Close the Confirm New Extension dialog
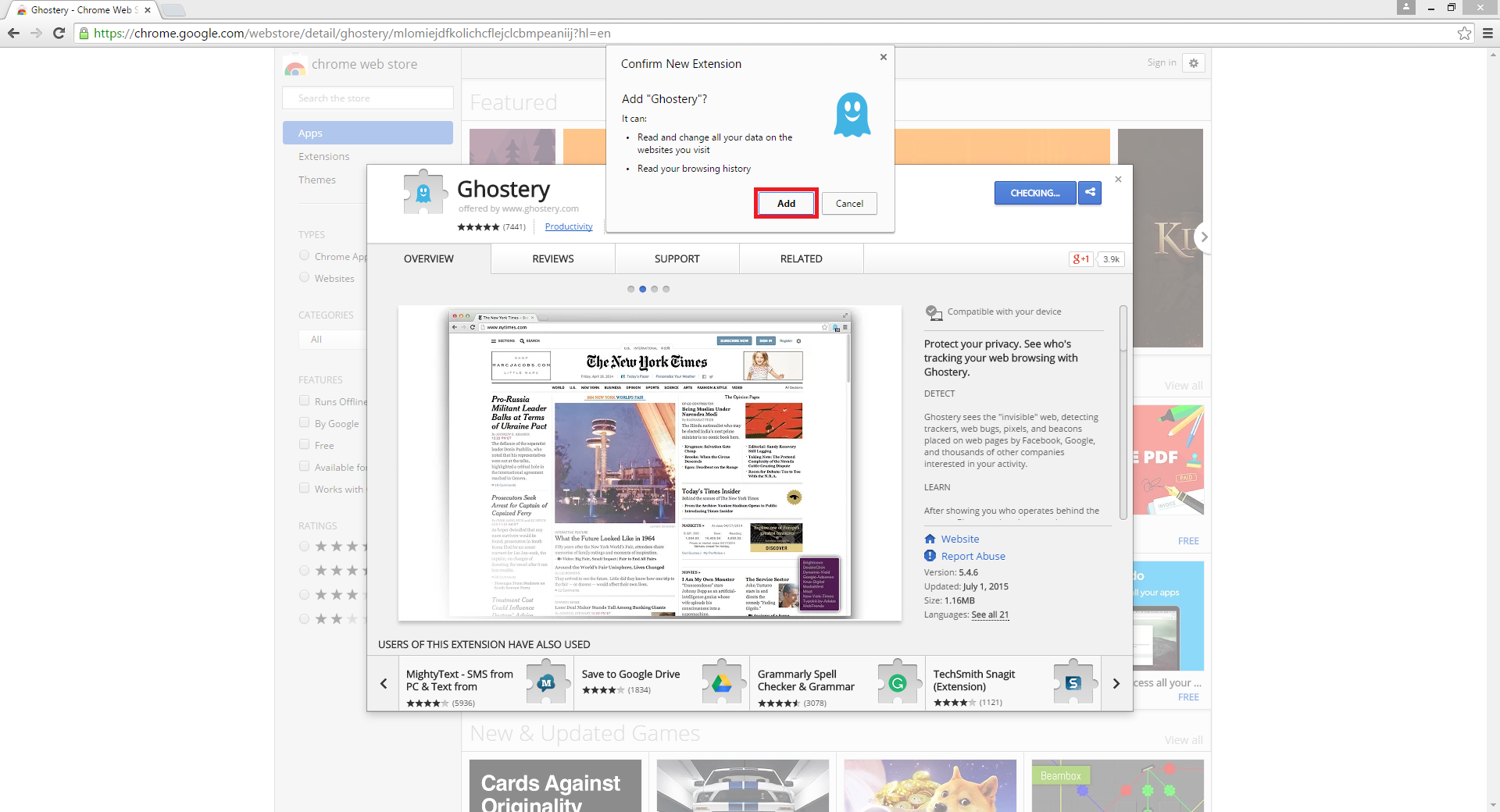This screenshot has height=812, width=1500. click(x=883, y=57)
